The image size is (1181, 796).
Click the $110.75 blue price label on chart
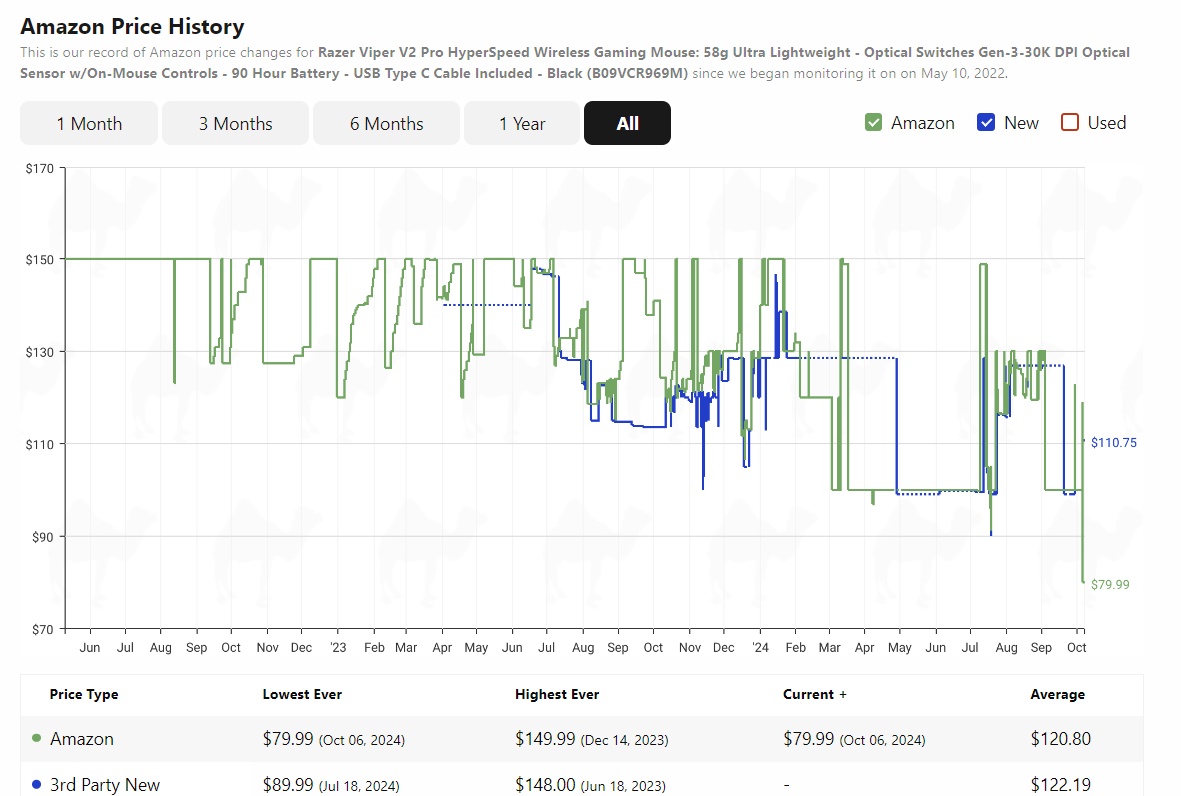(x=1113, y=442)
